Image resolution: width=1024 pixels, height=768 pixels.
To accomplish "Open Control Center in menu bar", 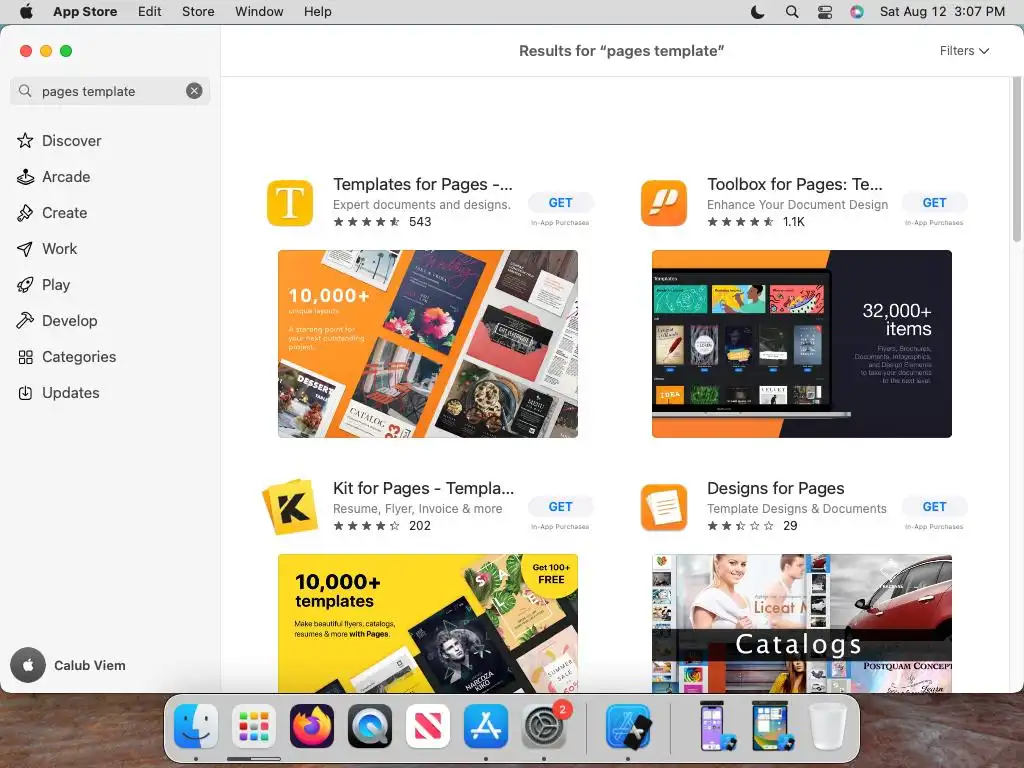I will (x=825, y=12).
